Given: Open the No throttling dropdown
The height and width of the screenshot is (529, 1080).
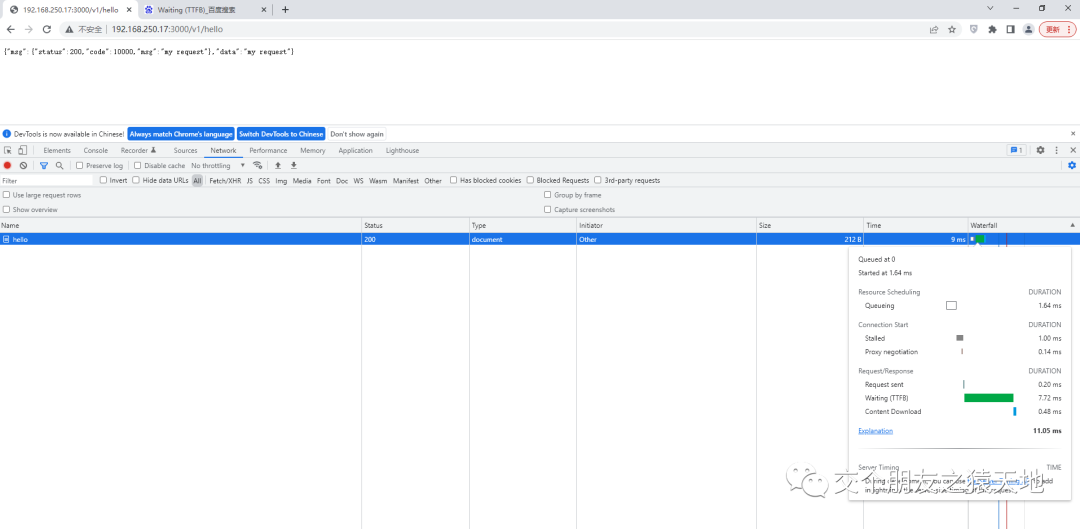Looking at the screenshot, I should coord(218,166).
